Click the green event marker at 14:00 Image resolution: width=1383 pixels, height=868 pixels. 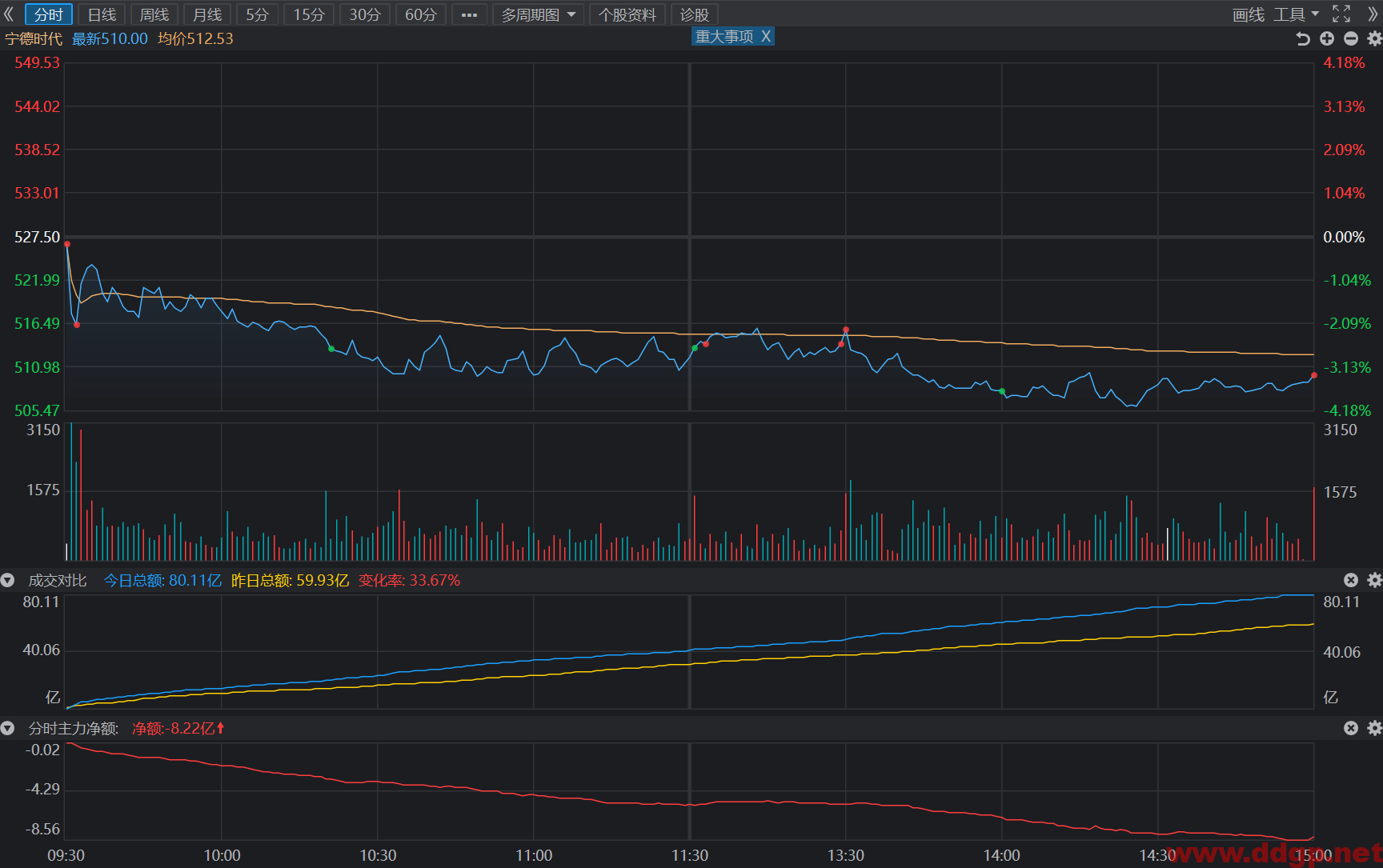pyautogui.click(x=1002, y=391)
